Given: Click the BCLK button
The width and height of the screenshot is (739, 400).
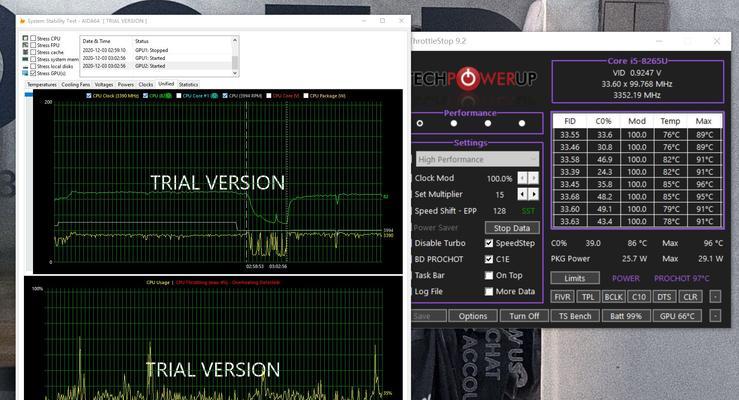Looking at the screenshot, I should [614, 297].
